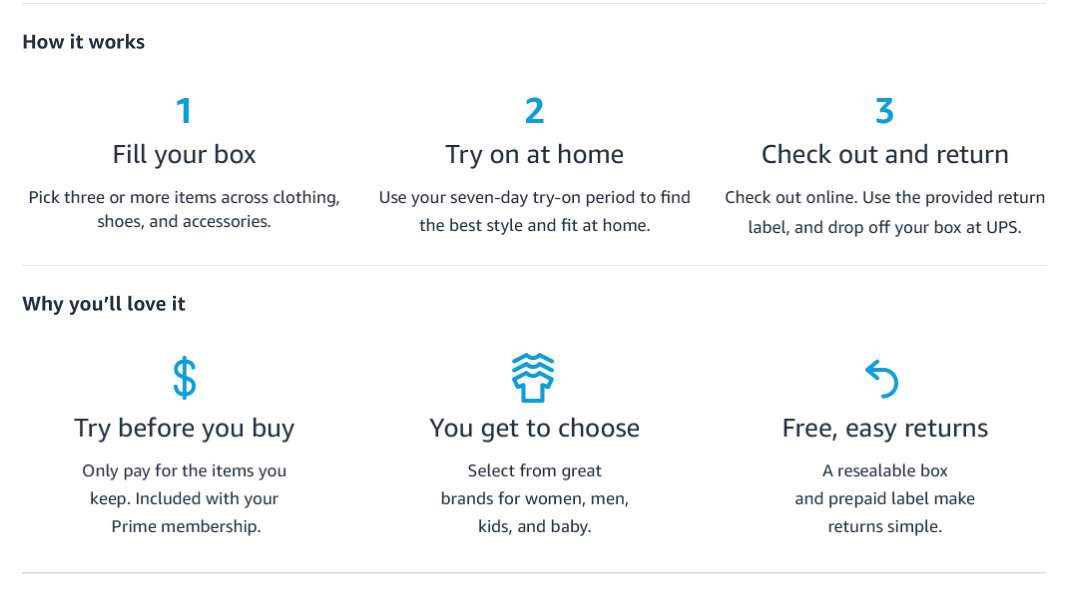Click the 'Why you'll love it' header
Viewport: 1068px width, 590px height.
click(x=104, y=304)
